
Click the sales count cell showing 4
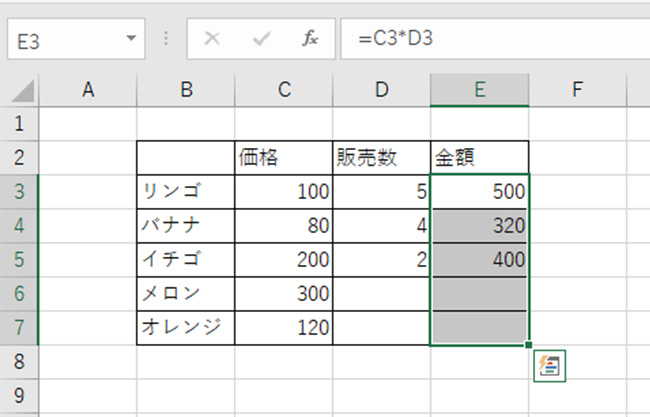(x=381, y=226)
